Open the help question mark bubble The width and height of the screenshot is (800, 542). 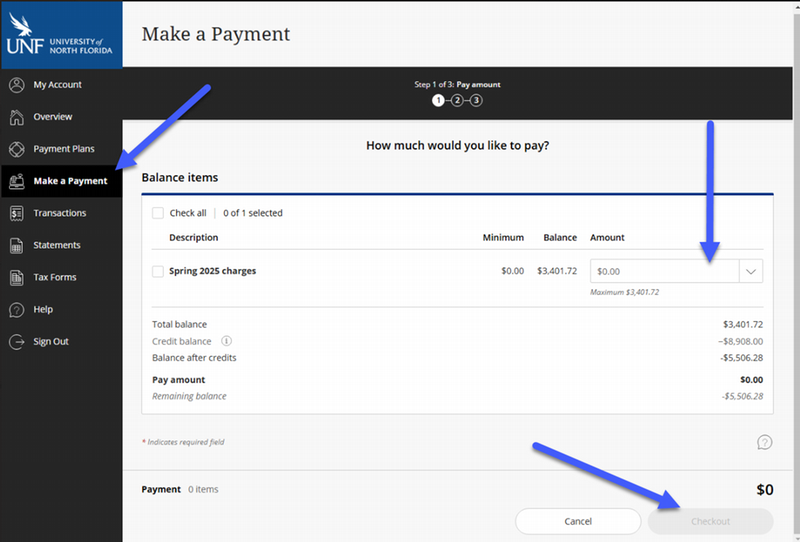(764, 442)
